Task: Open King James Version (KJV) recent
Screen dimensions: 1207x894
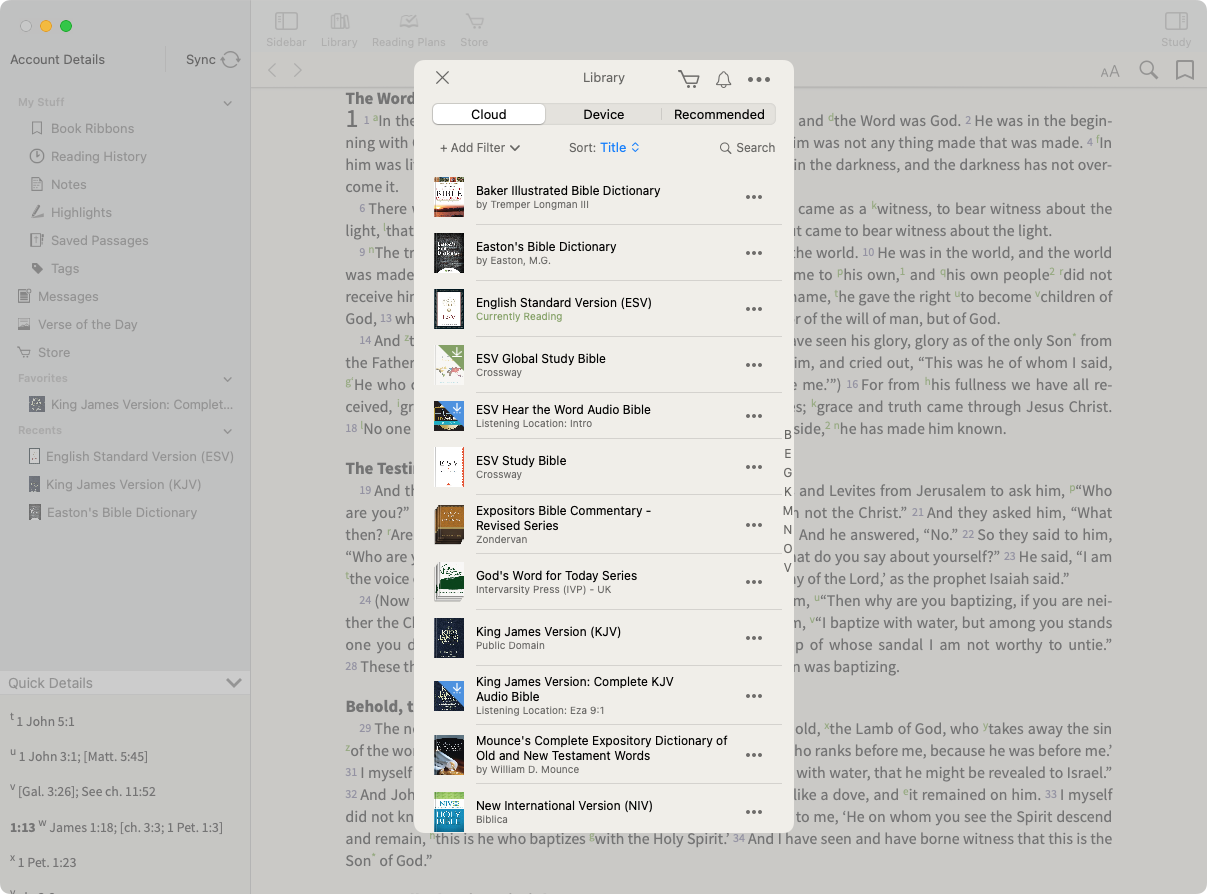Action: (115, 484)
